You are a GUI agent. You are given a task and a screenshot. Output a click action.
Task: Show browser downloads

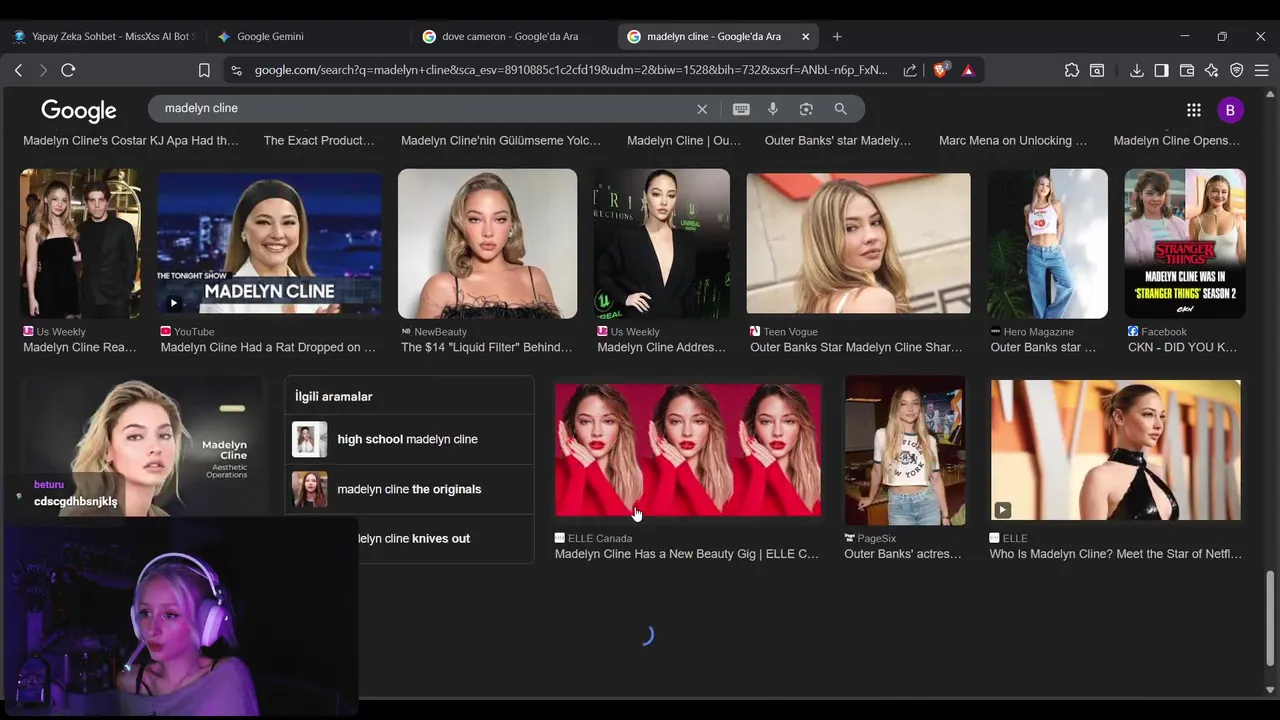tap(1137, 70)
